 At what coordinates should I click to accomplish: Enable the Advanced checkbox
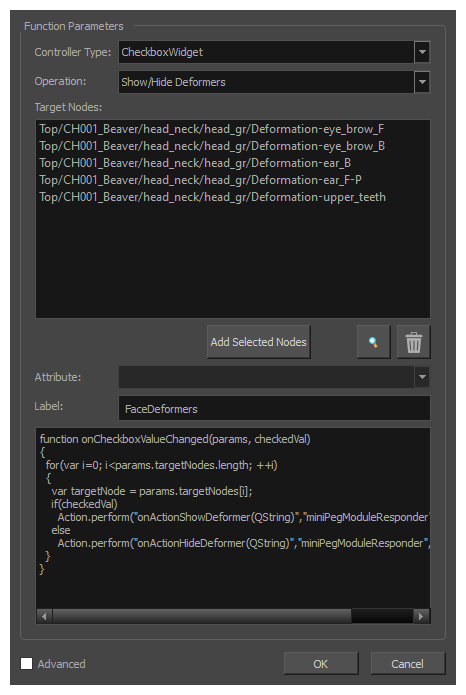click(x=27, y=664)
